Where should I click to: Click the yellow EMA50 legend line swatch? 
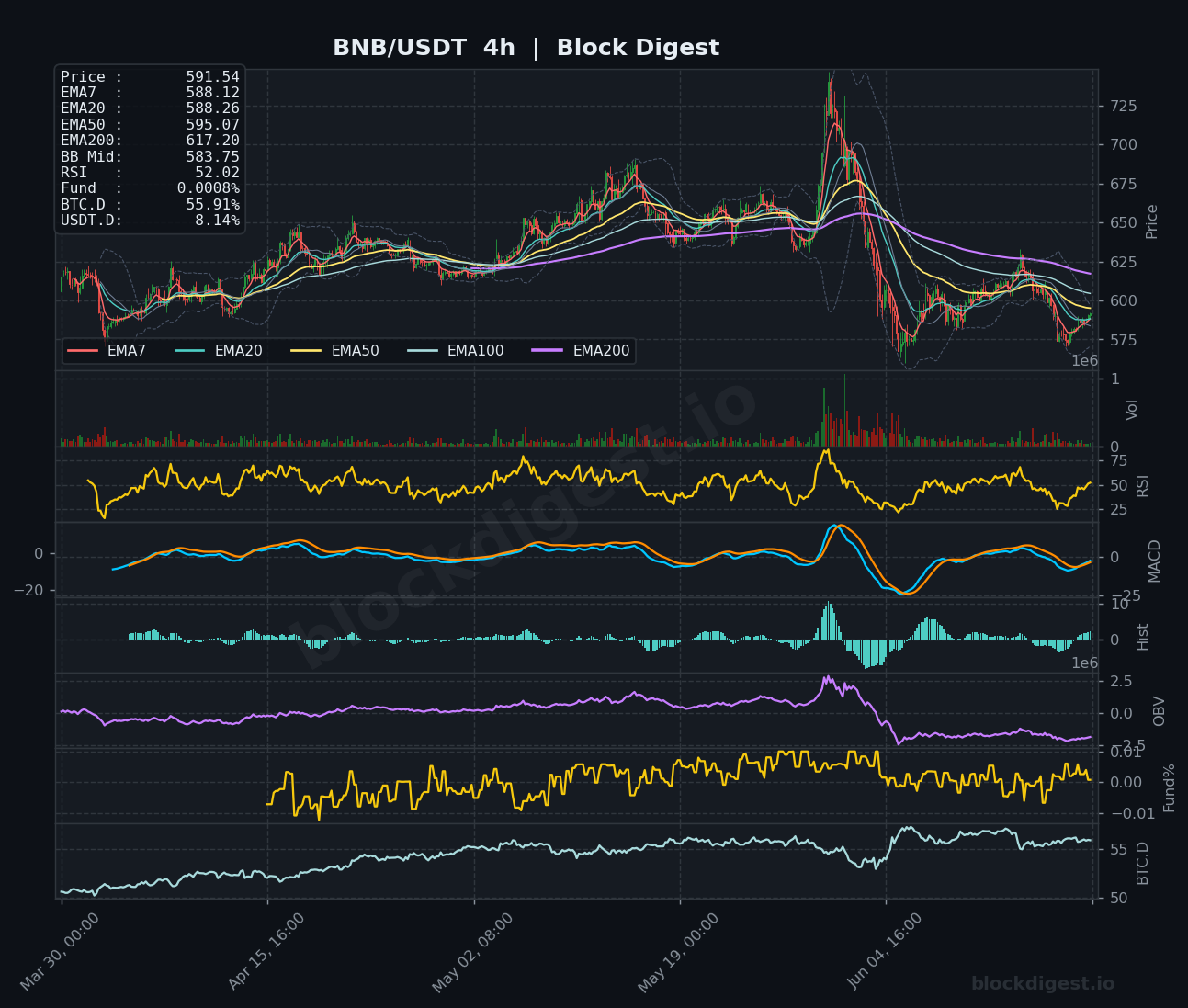point(306,351)
